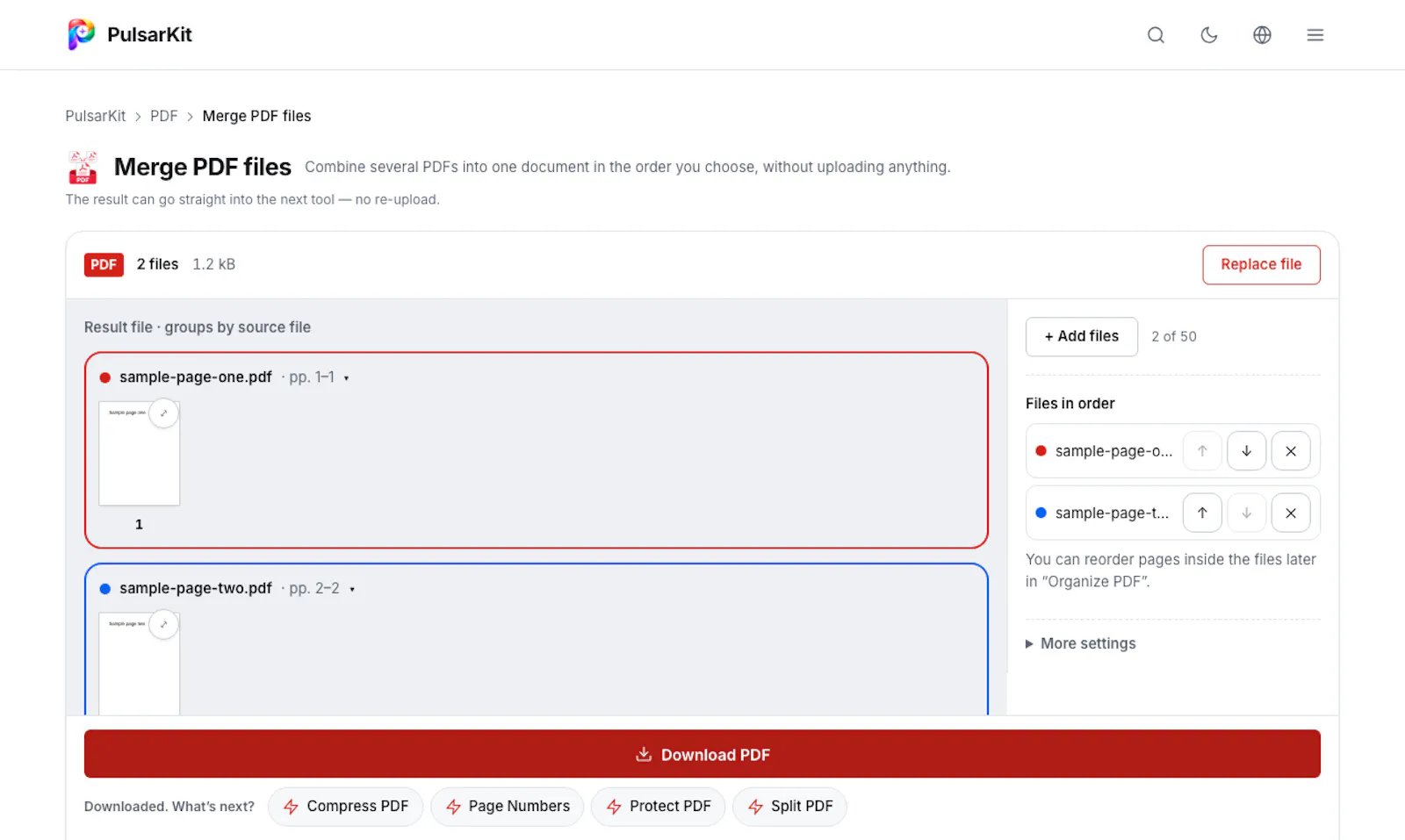
Task: Click 'Files in order' heading
Action: point(1070,404)
